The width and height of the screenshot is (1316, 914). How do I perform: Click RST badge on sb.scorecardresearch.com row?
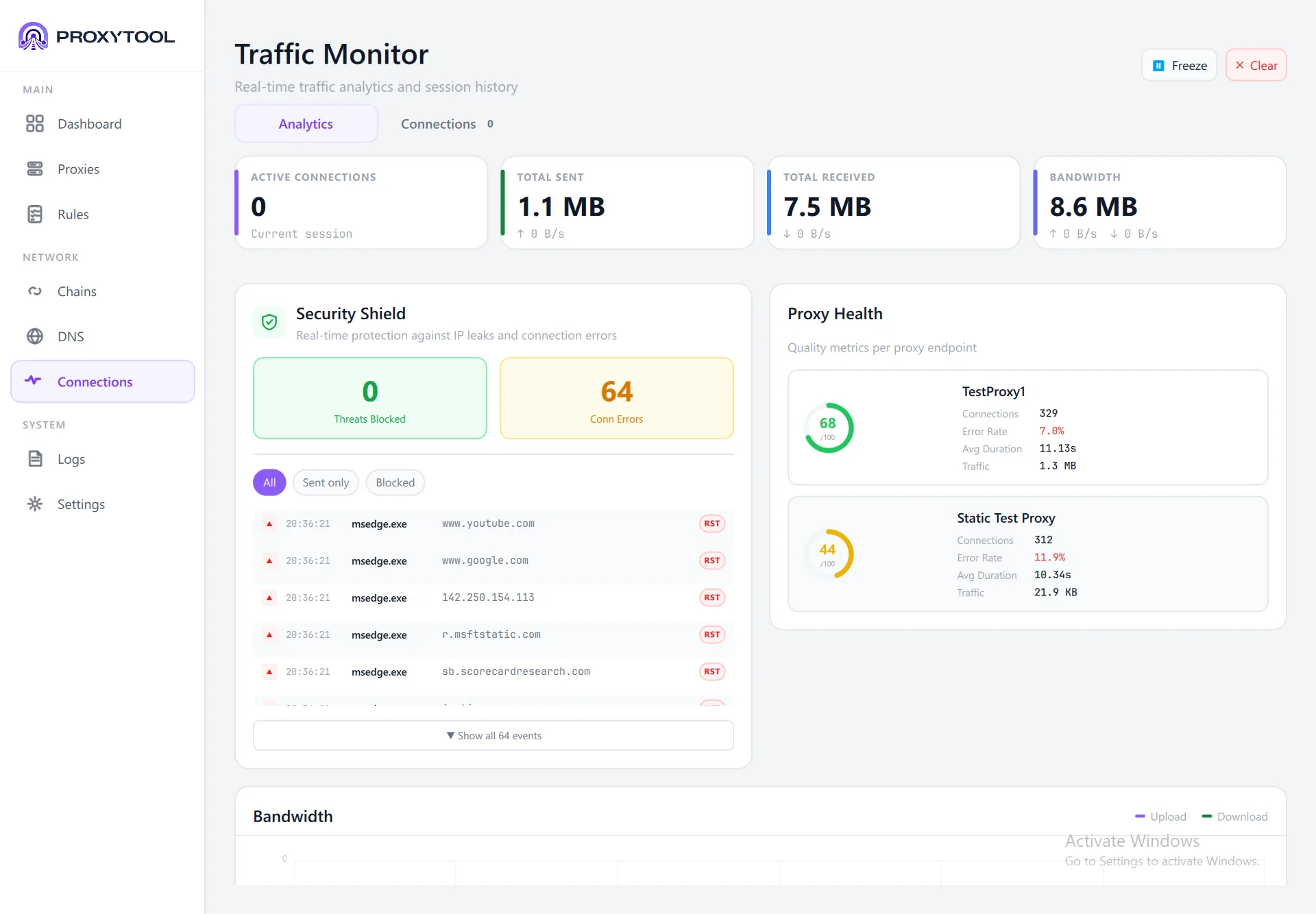[712, 671]
